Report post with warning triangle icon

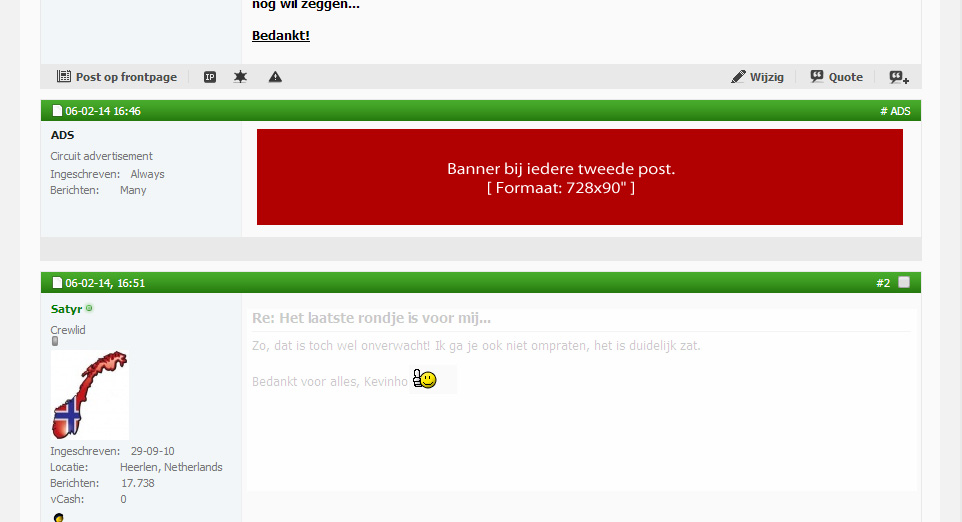click(x=275, y=77)
